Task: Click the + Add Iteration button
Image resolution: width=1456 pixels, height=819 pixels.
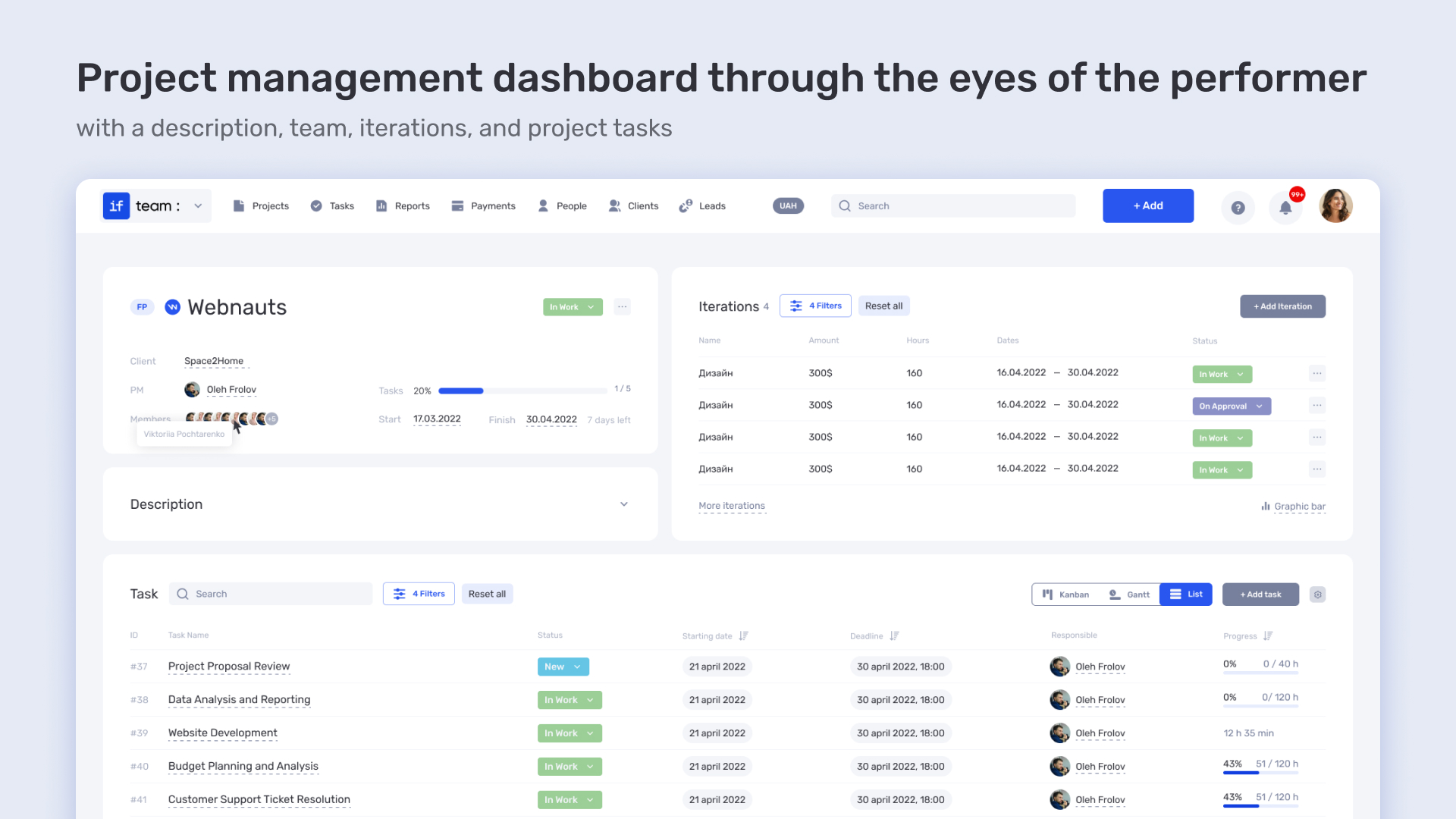Action: (x=1282, y=306)
